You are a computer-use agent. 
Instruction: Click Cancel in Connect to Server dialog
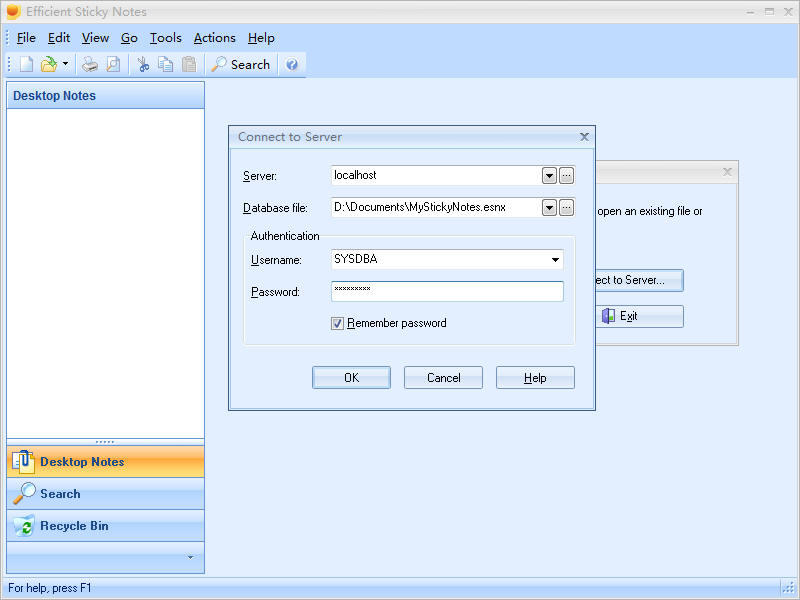(x=443, y=378)
